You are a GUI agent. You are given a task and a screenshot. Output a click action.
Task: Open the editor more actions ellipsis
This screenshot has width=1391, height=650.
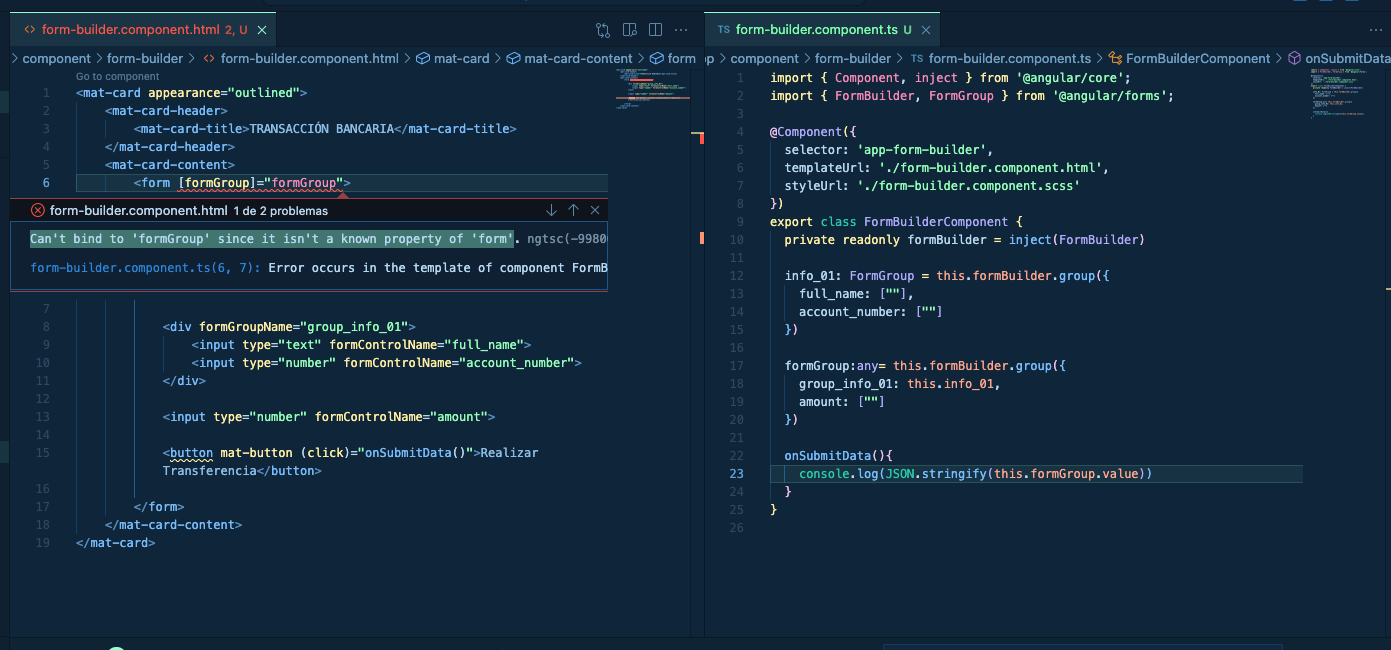(x=681, y=30)
